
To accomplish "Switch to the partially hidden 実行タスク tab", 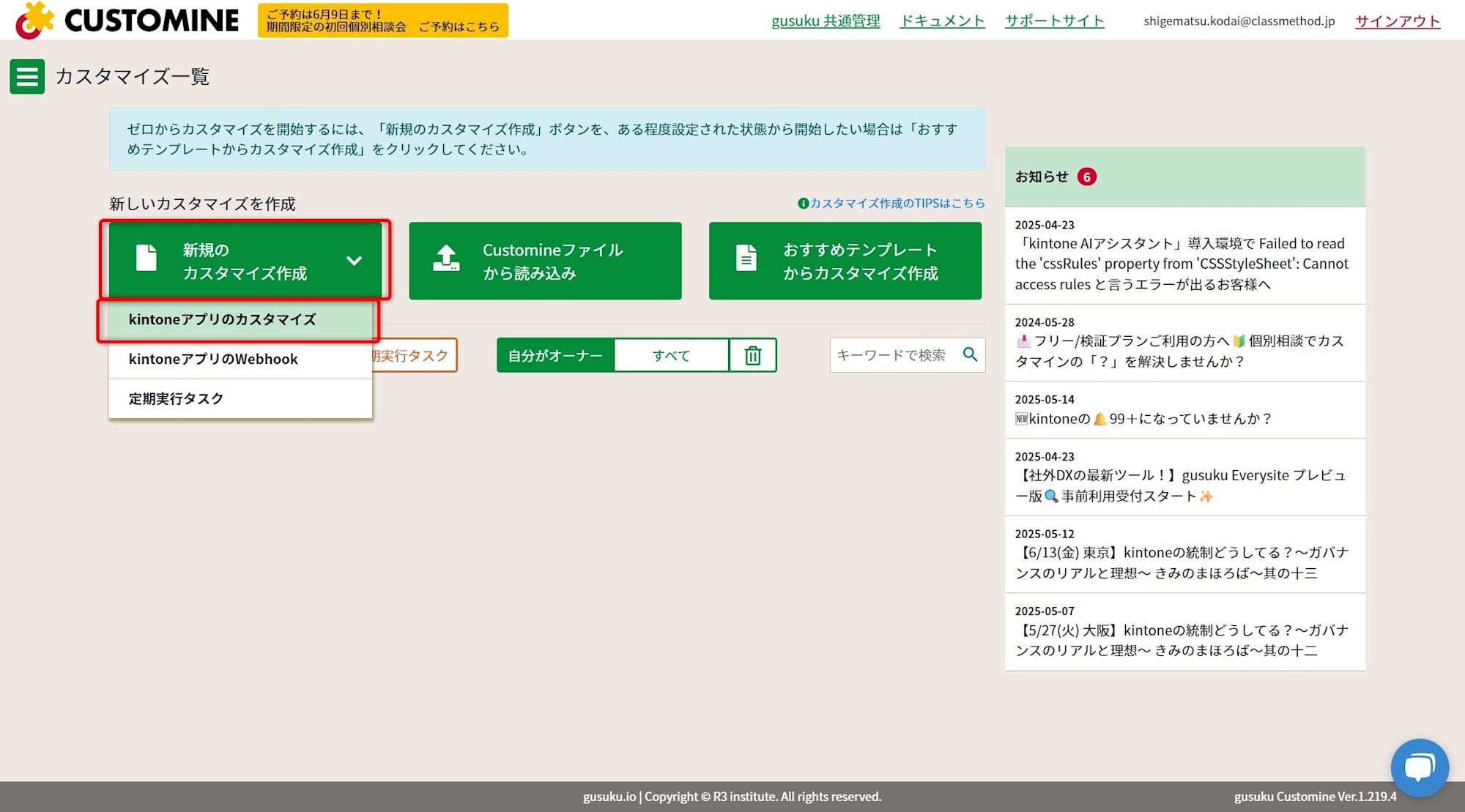I will (415, 355).
